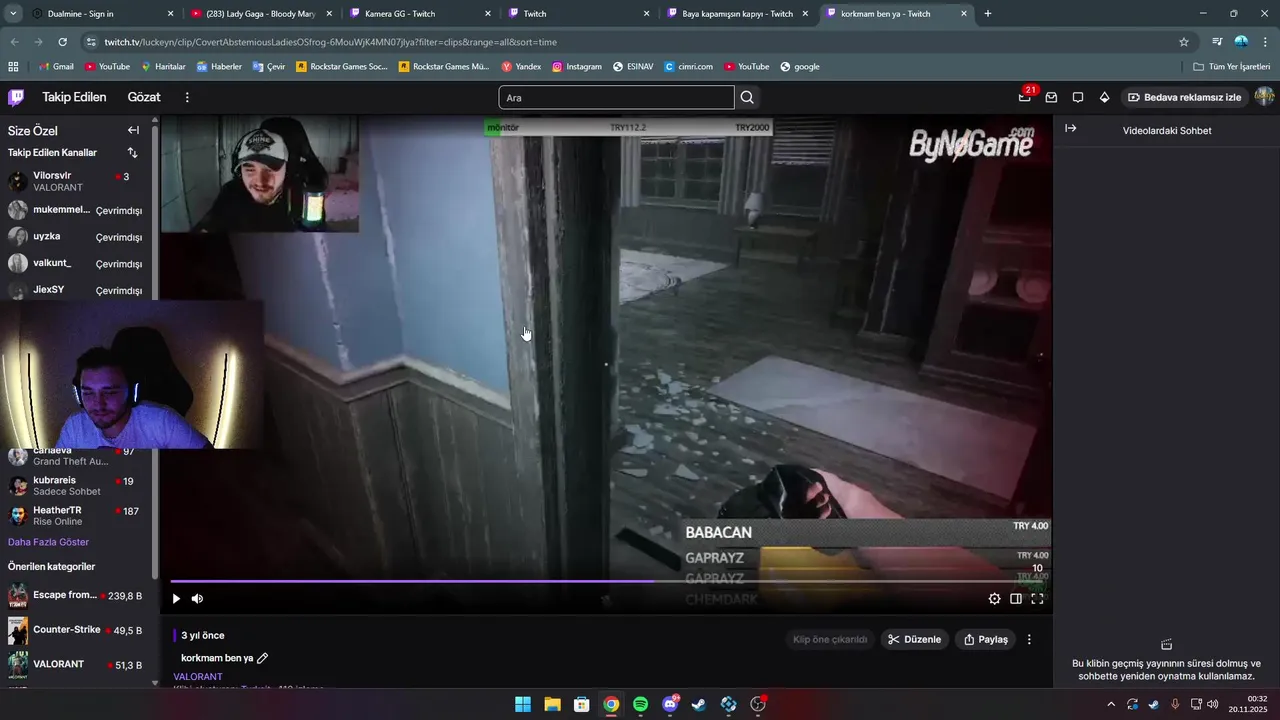Switch to Kamera GG - Twitch tab

click(x=421, y=14)
